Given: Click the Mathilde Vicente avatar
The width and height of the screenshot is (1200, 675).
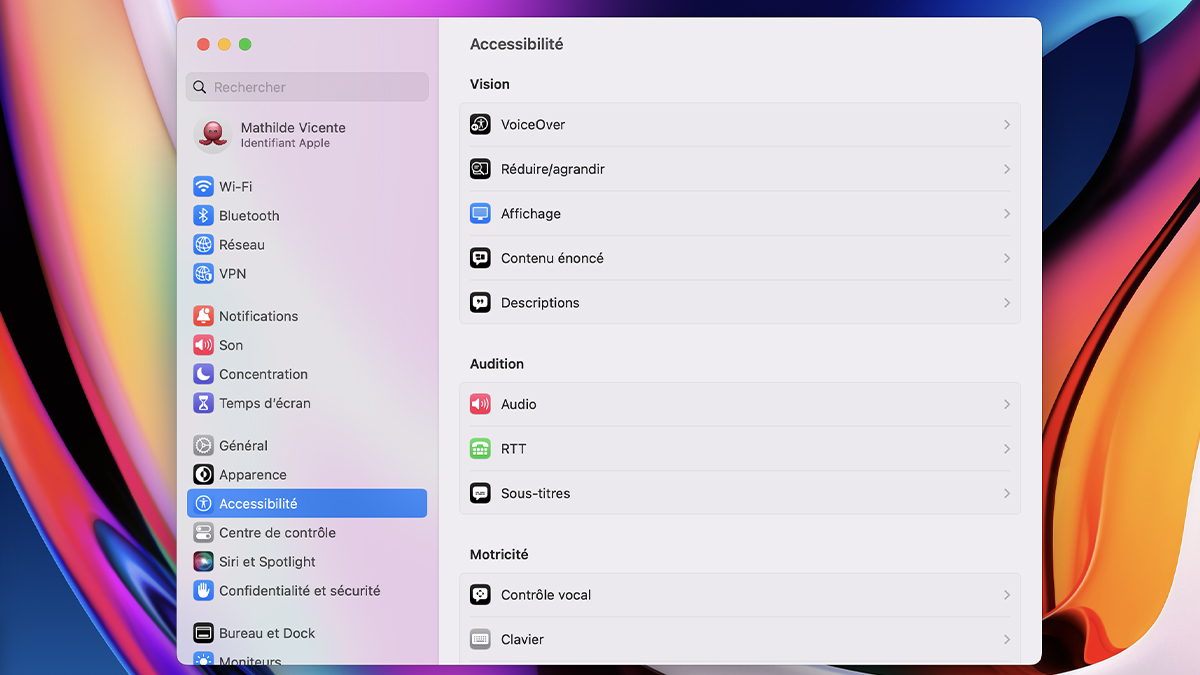Looking at the screenshot, I should (x=213, y=135).
